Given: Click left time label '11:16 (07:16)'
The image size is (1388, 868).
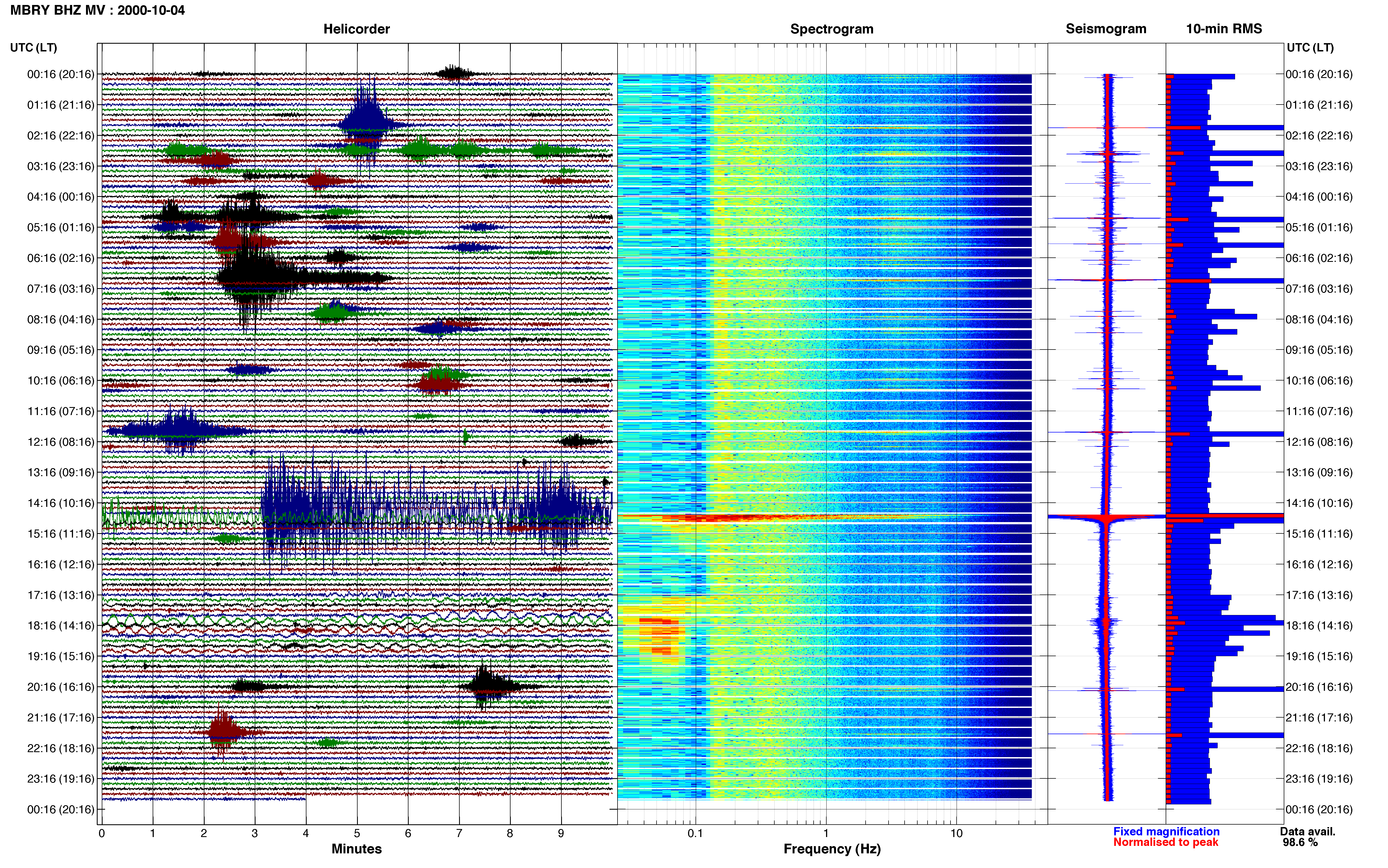Looking at the screenshot, I should click(61, 411).
